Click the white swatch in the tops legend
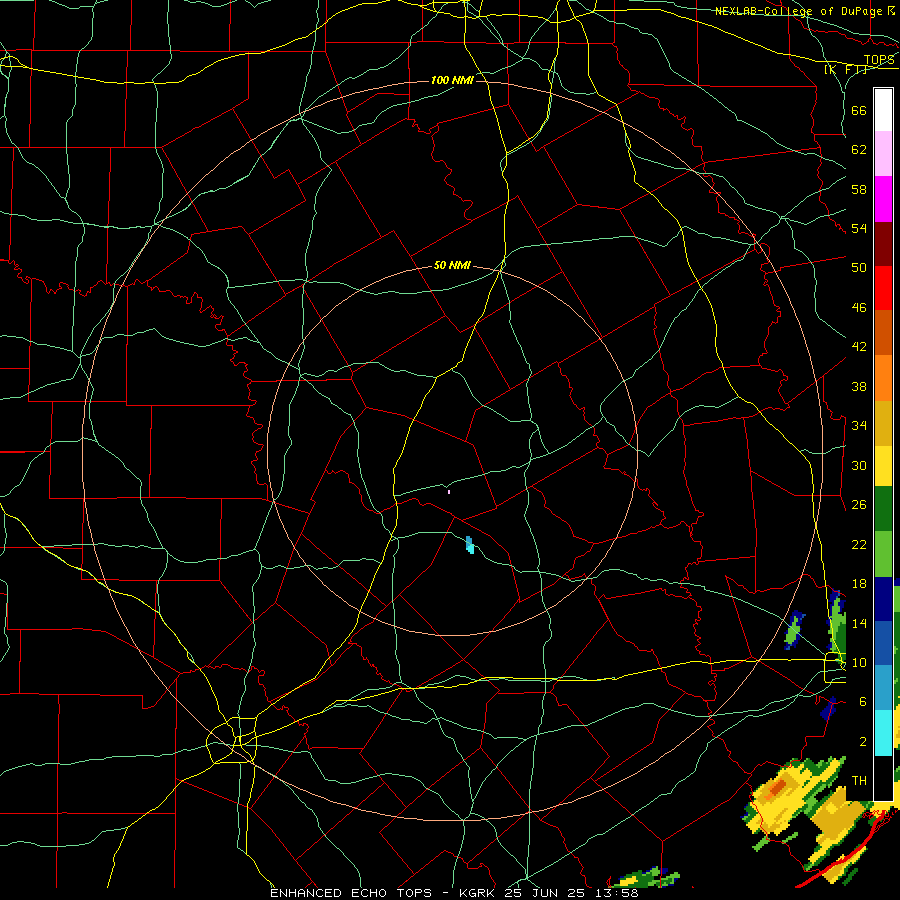The image size is (900, 900). (x=883, y=110)
